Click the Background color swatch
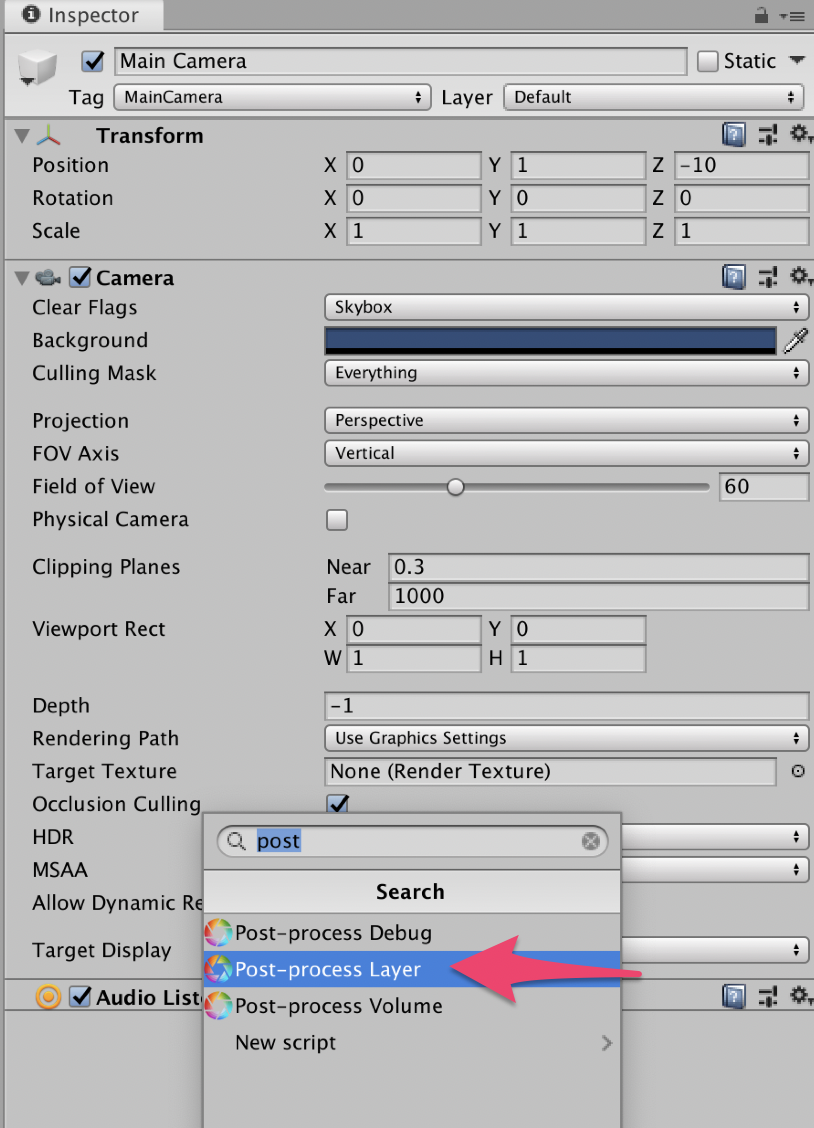Screen dimensions: 814x1128 550,340
